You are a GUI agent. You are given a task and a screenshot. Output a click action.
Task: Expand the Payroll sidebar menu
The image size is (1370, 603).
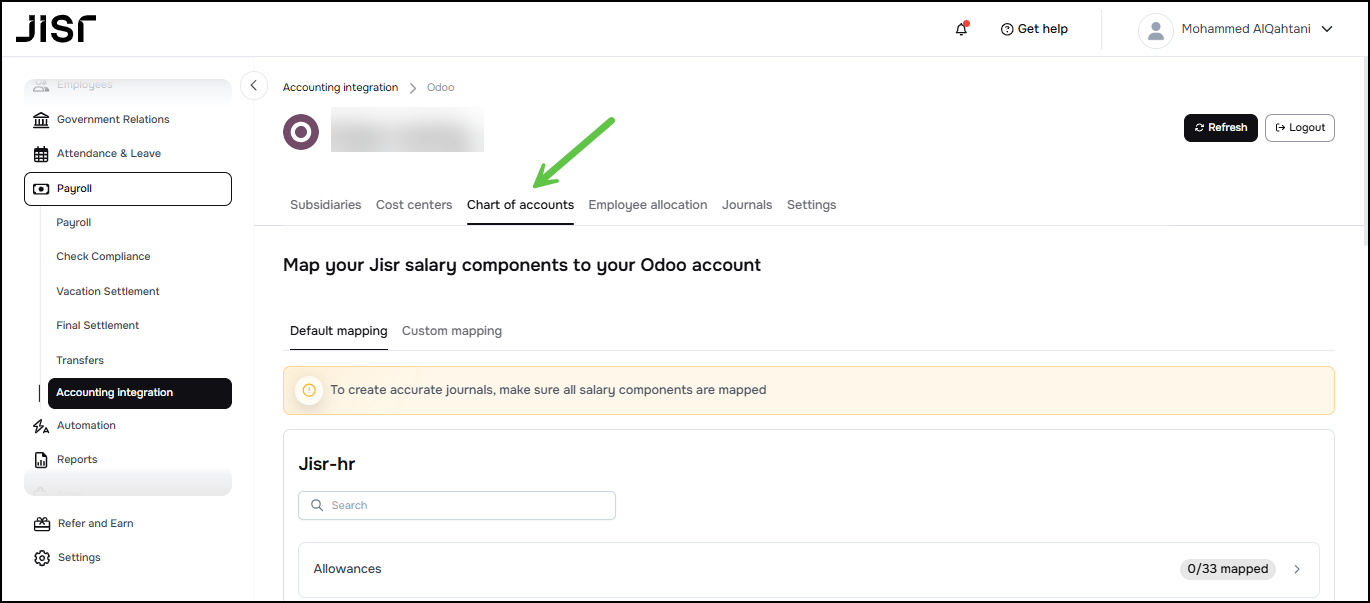click(128, 189)
